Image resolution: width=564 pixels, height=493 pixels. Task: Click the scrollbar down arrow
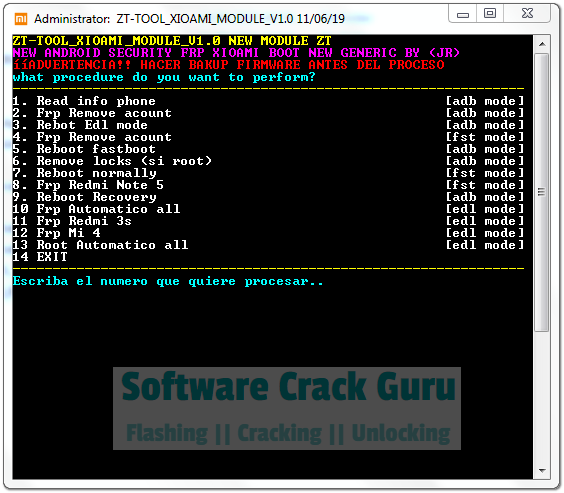[542, 470]
